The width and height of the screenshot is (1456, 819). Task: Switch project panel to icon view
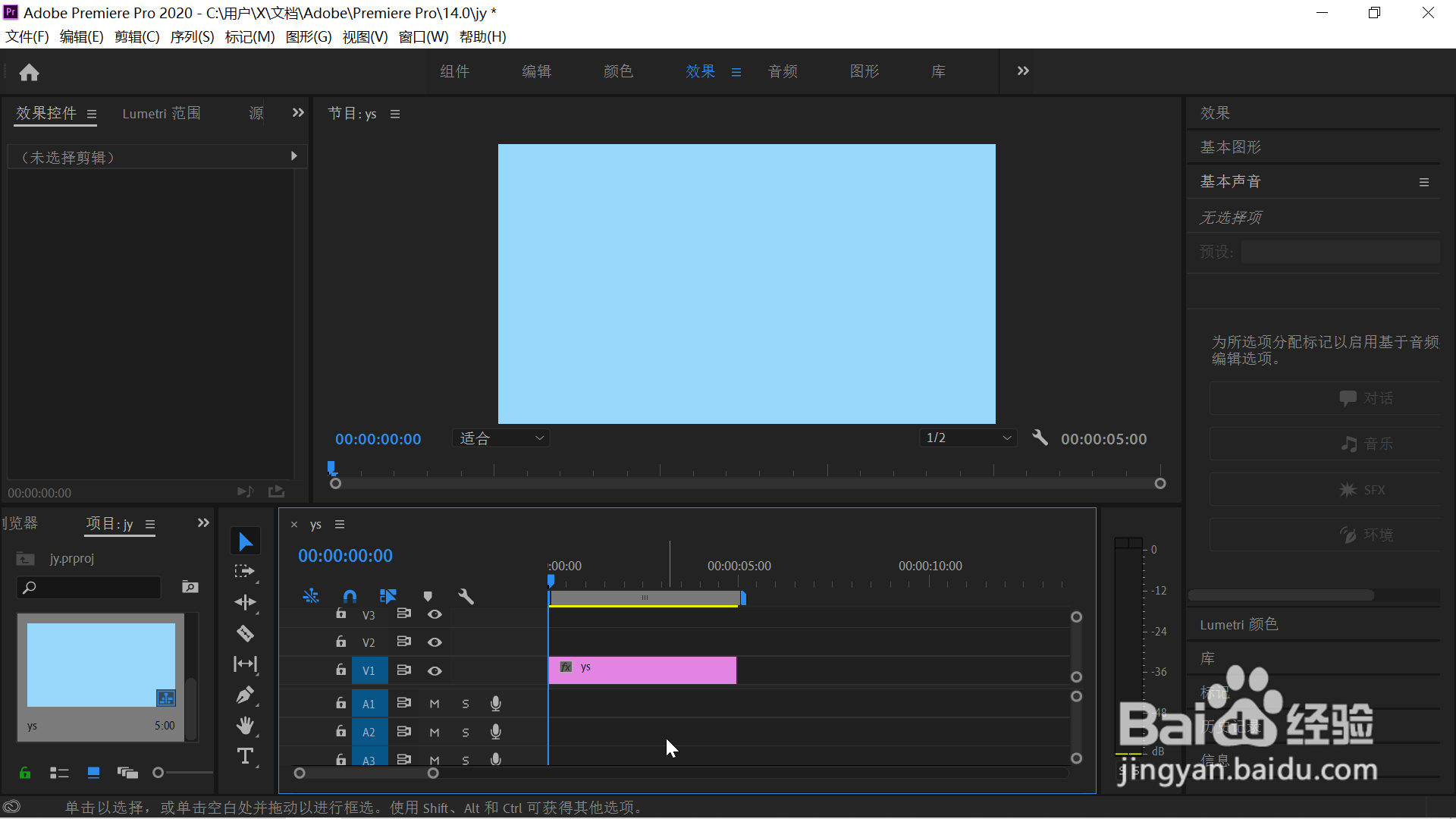(93, 773)
